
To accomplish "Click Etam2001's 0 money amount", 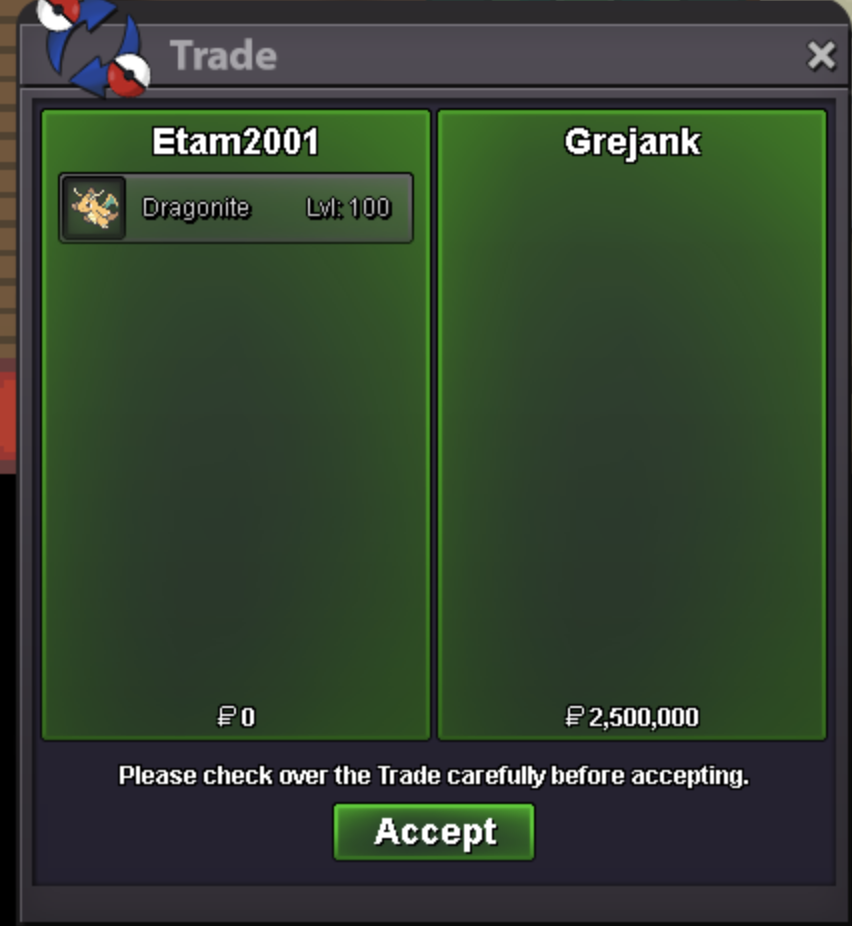I will pyautogui.click(x=248, y=717).
